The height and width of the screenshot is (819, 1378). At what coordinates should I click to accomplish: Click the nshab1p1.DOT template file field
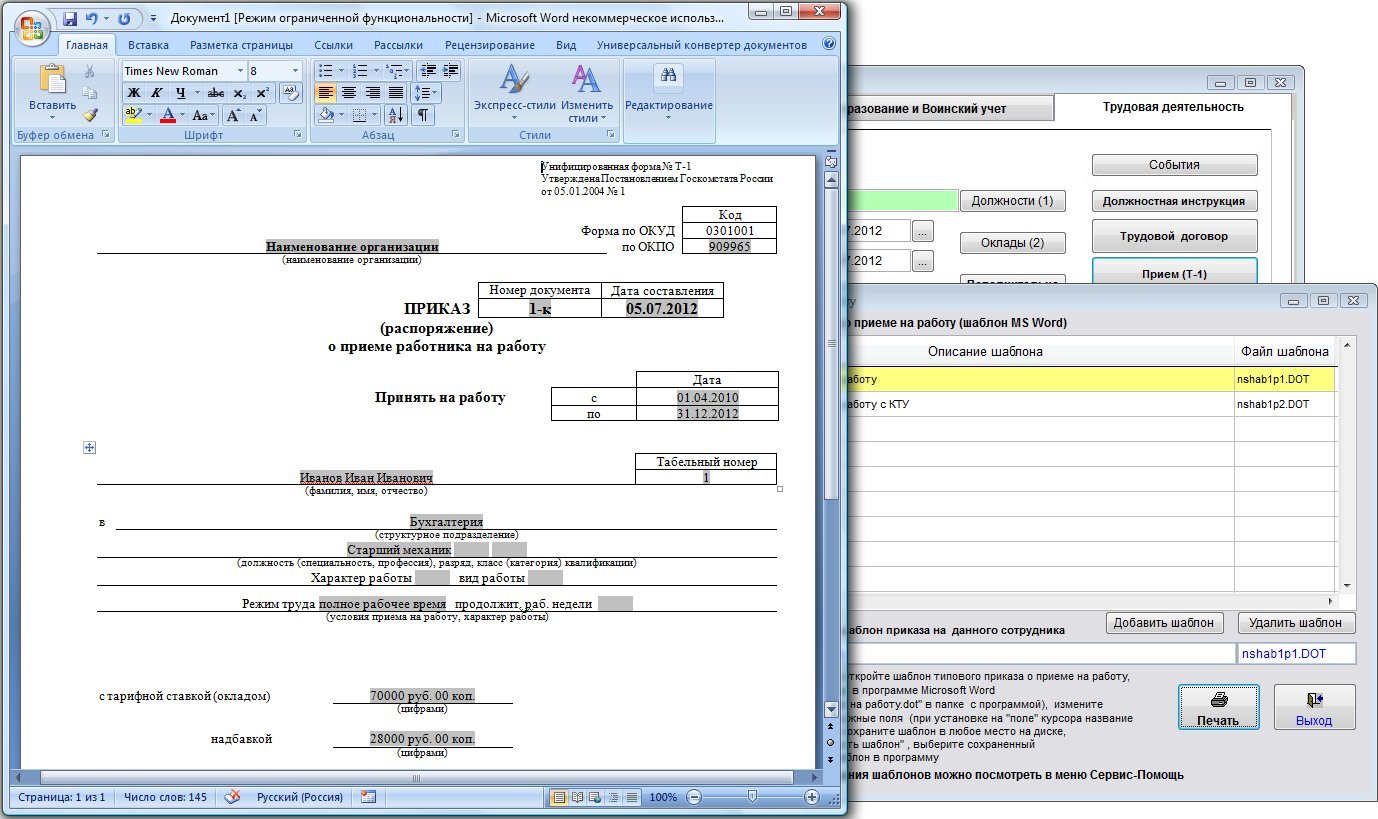click(1297, 654)
